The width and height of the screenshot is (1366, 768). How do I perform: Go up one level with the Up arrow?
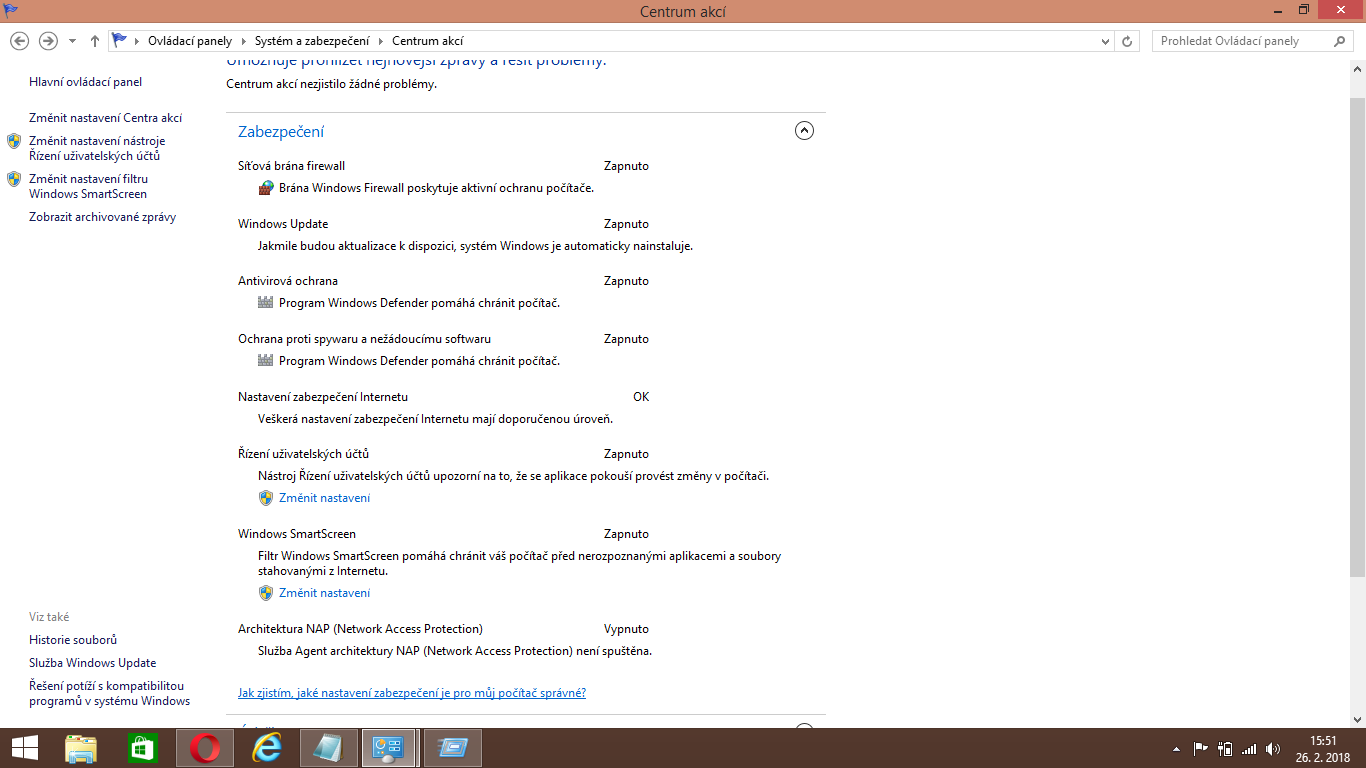point(95,41)
